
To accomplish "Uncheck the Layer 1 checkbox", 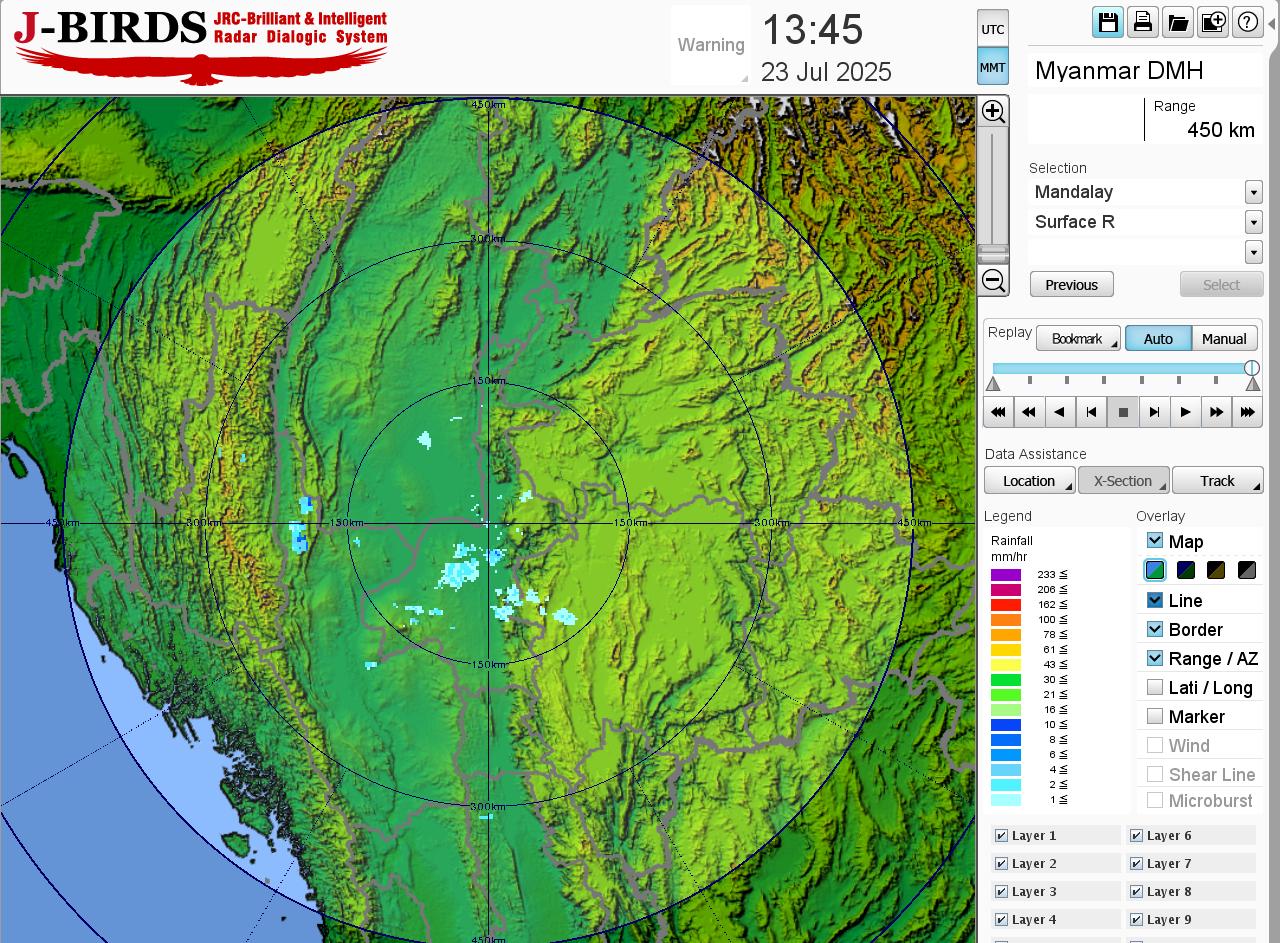I will [1001, 836].
